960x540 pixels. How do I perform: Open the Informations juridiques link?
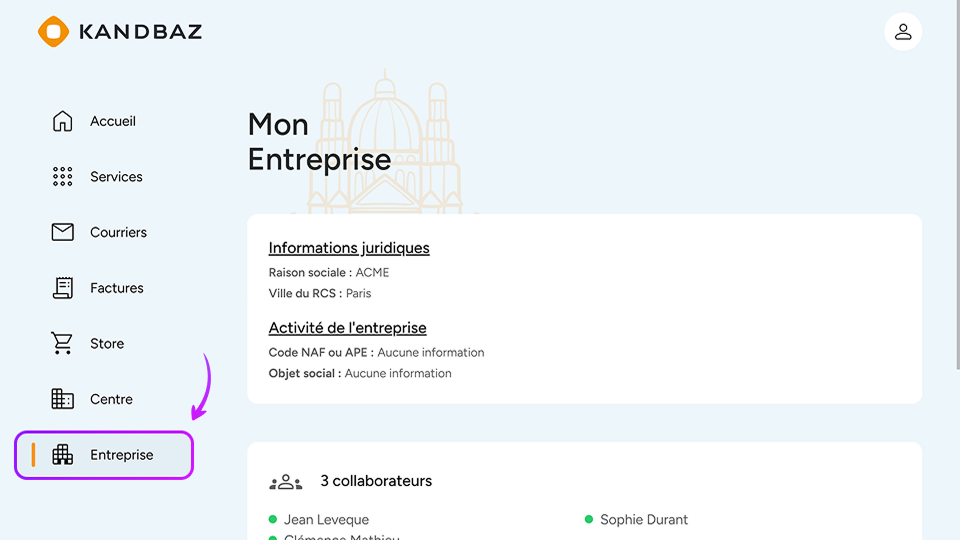(349, 248)
